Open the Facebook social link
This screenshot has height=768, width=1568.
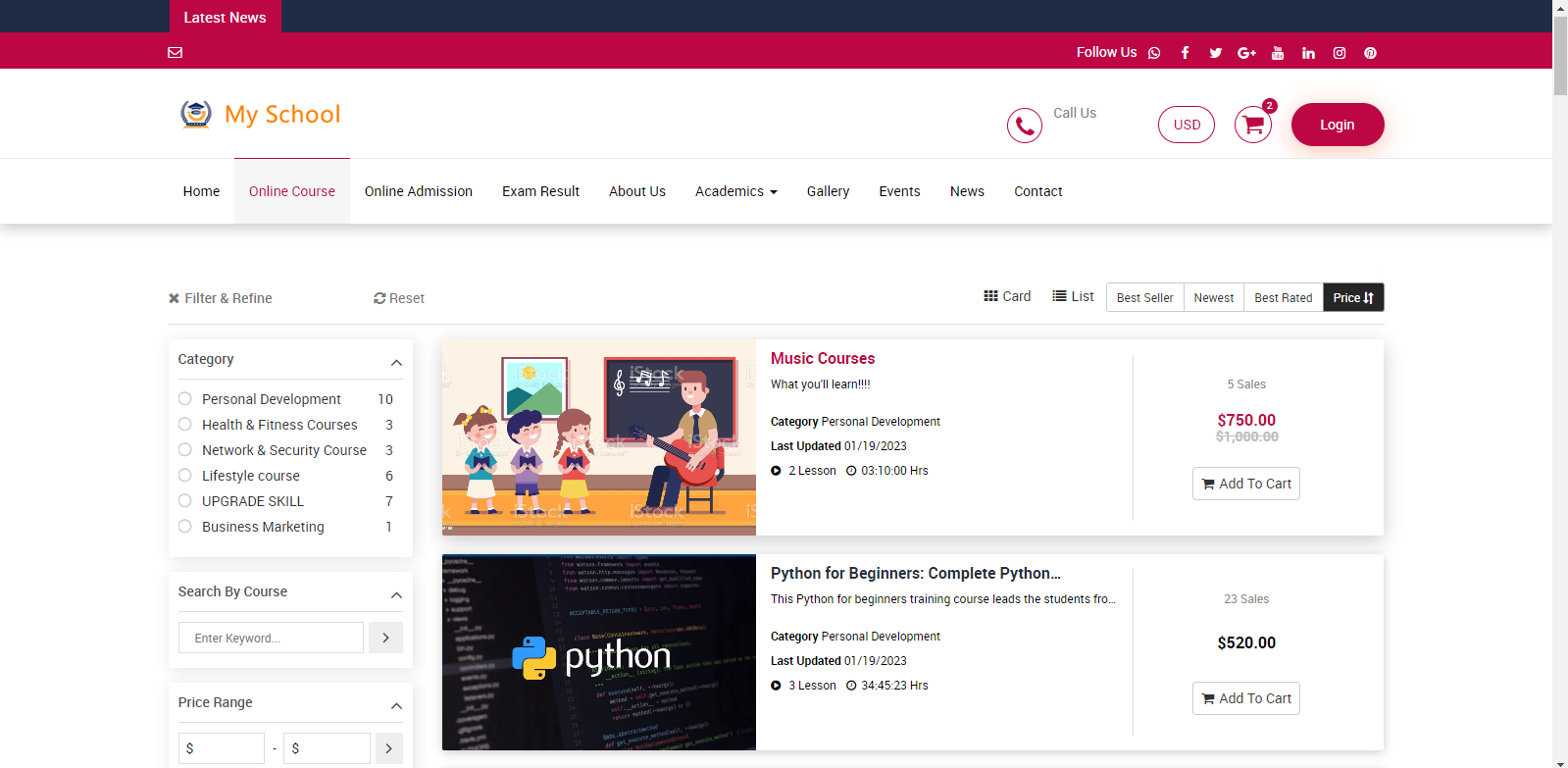pos(1185,53)
